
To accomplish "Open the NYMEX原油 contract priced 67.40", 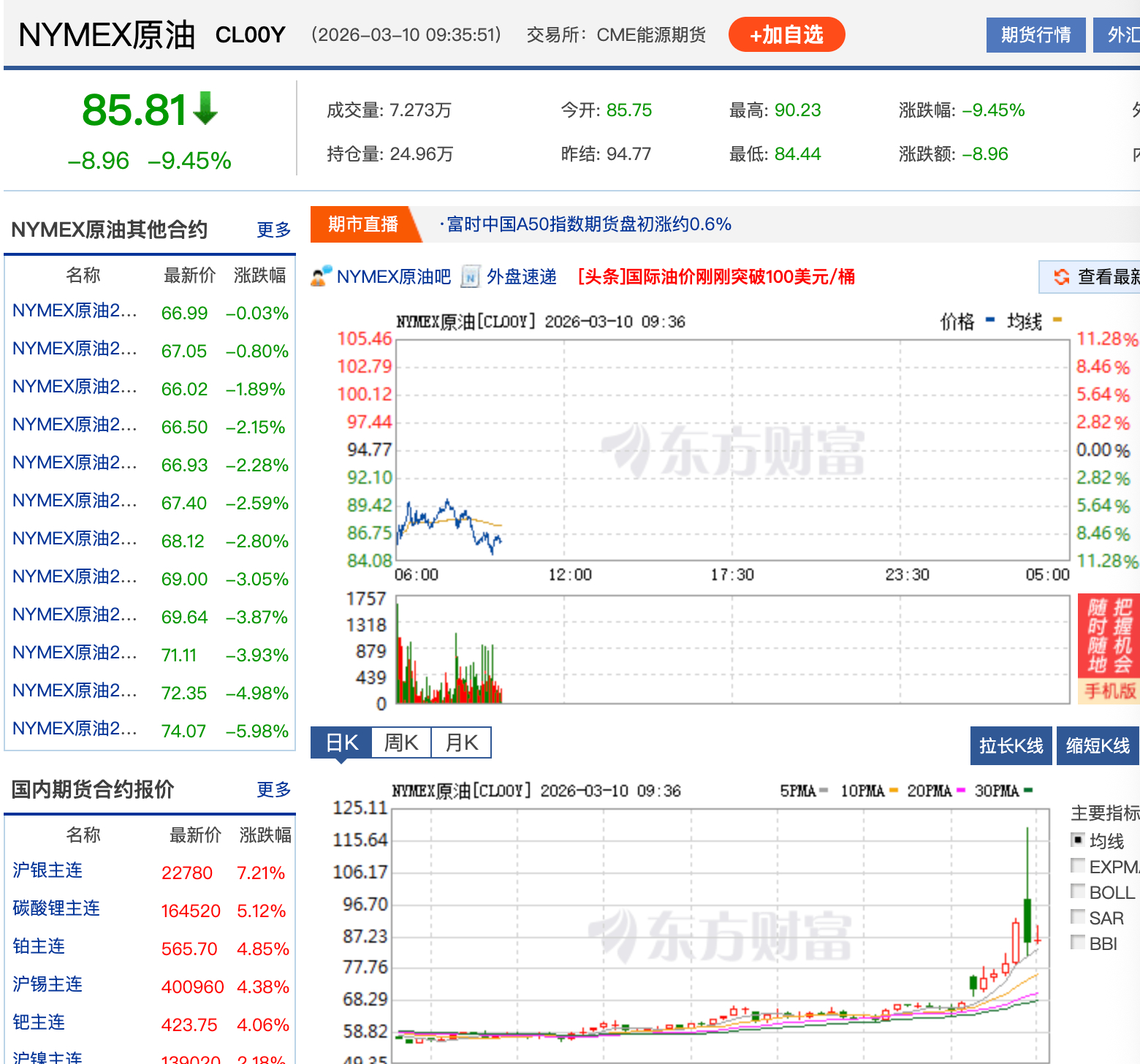I will pos(75,502).
